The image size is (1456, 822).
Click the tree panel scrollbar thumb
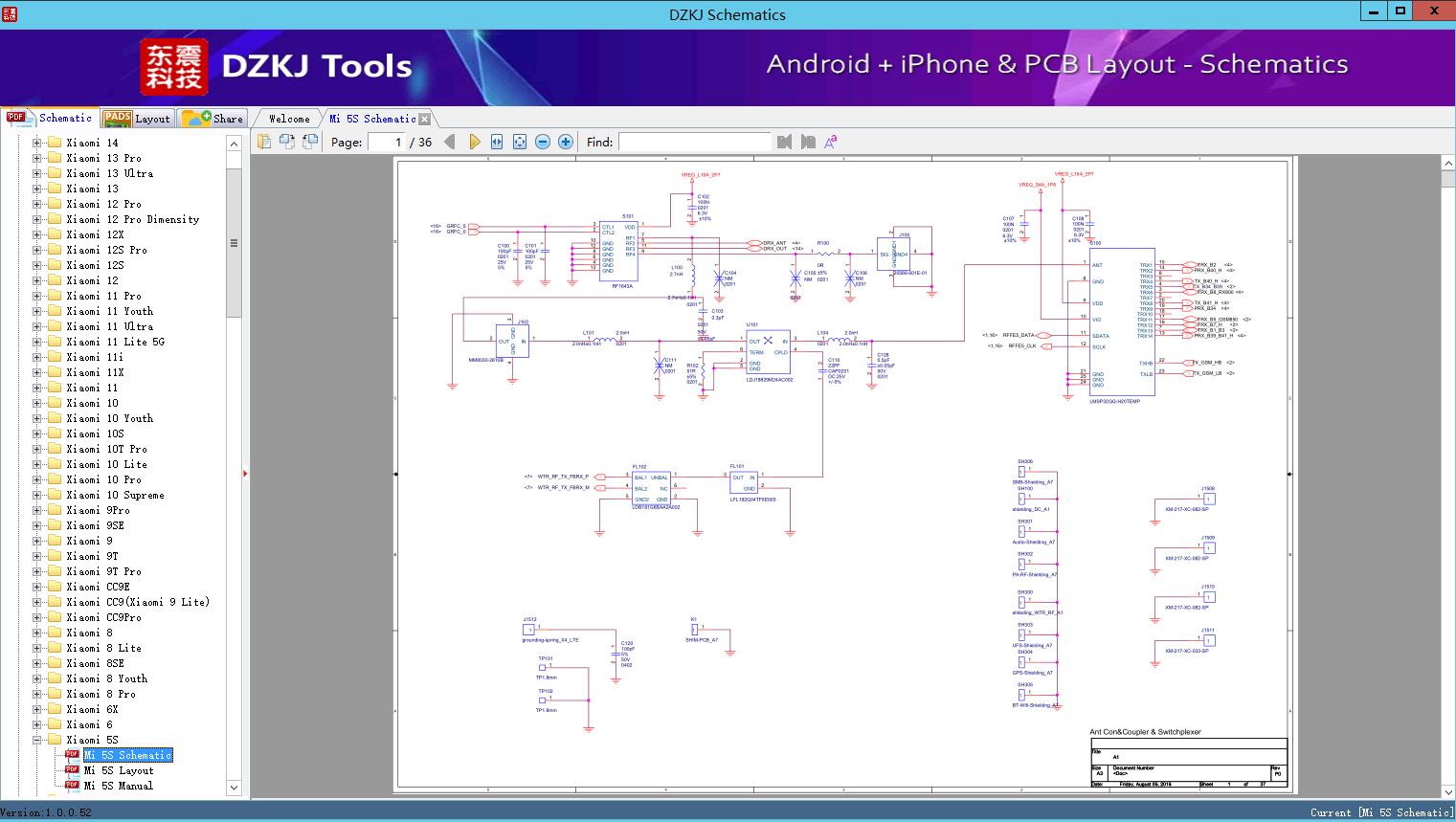point(234,243)
